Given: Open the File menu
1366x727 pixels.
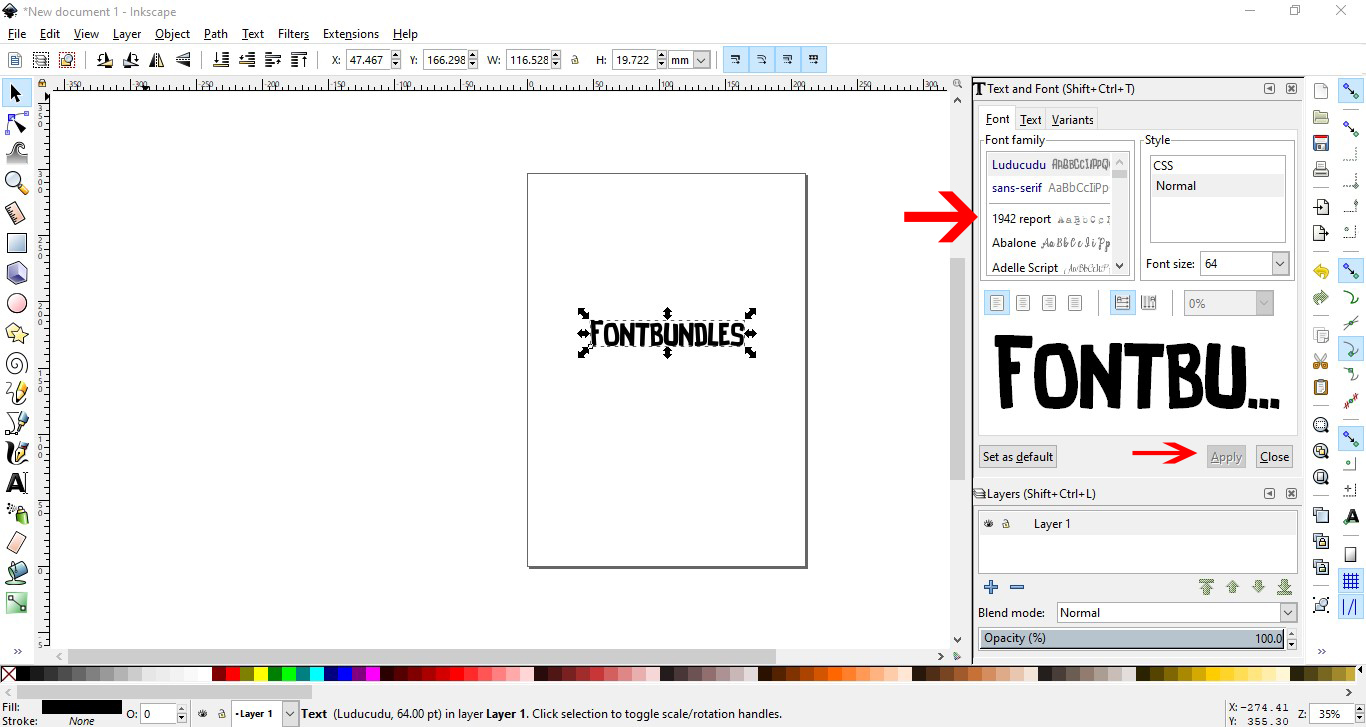Looking at the screenshot, I should pos(17,34).
